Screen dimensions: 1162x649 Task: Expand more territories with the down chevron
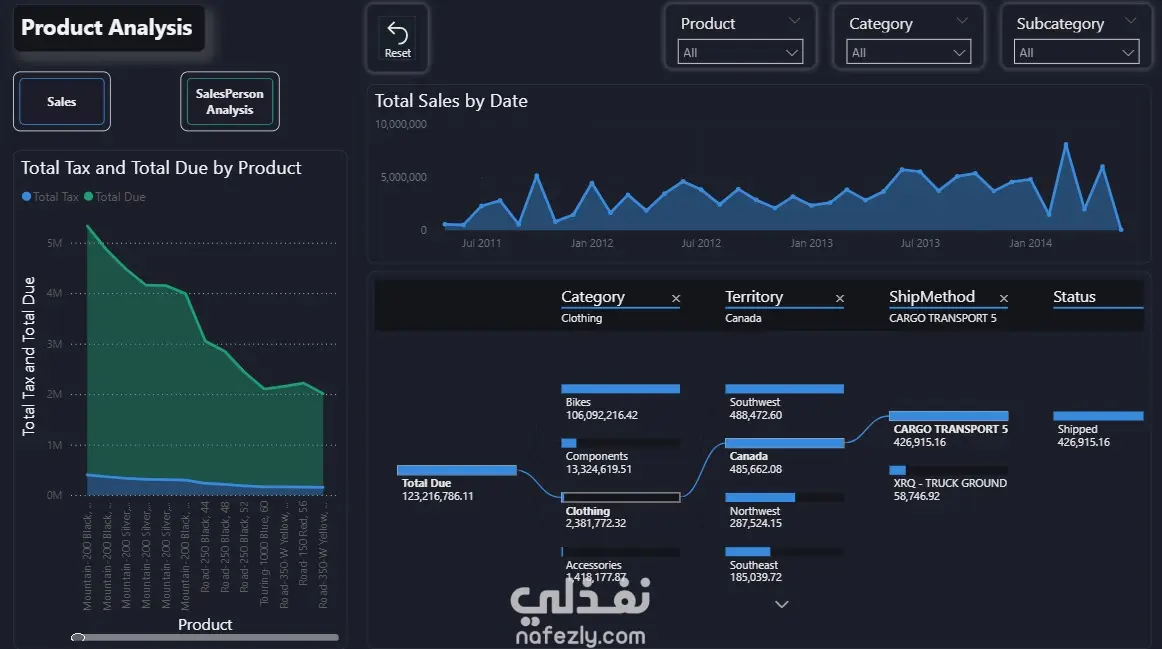click(x=781, y=605)
